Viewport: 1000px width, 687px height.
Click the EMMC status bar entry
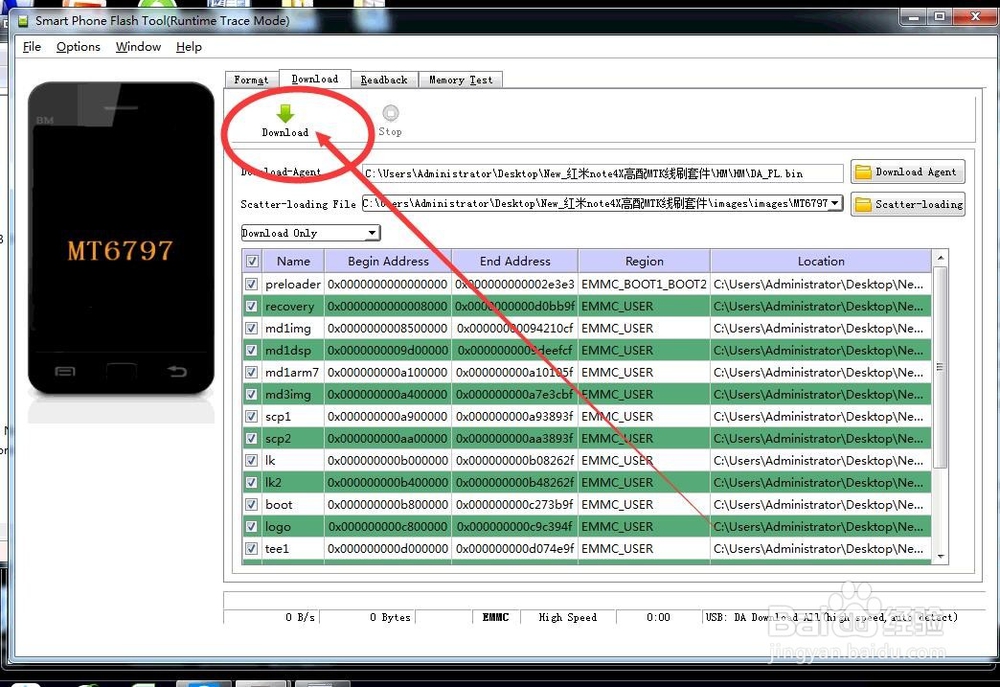[496, 617]
